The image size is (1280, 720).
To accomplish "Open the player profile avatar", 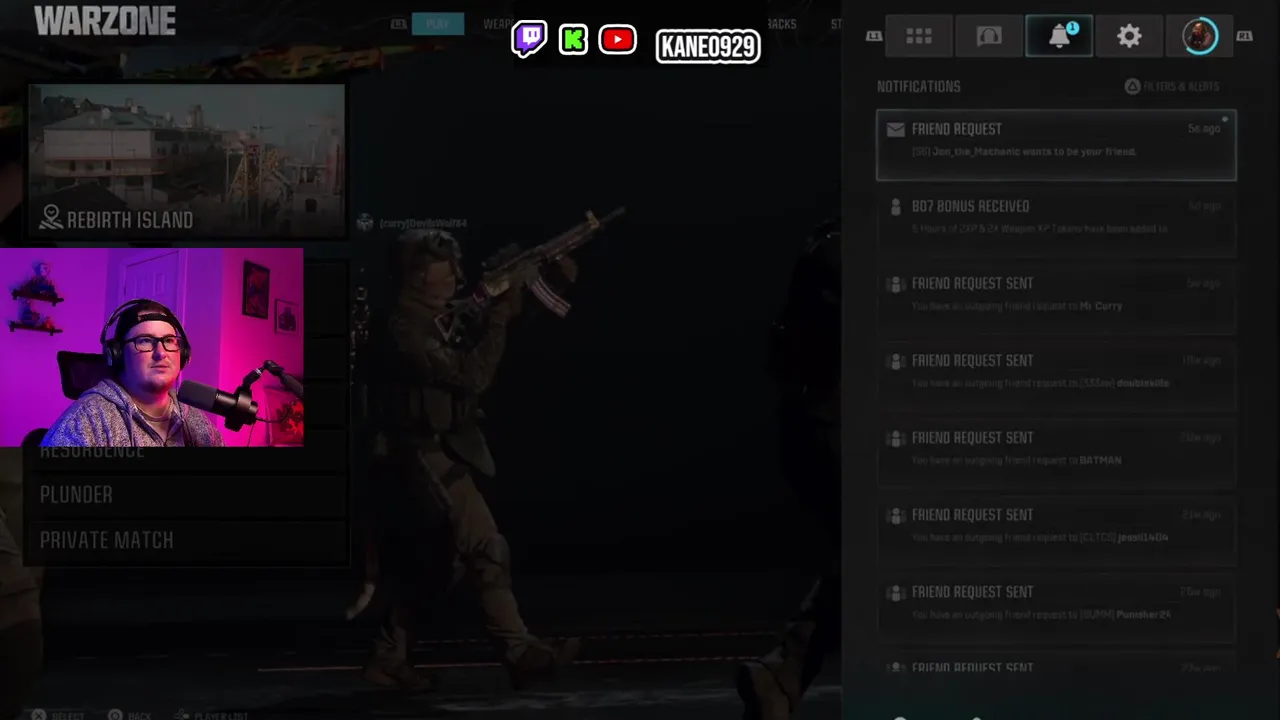I will pyautogui.click(x=1199, y=37).
